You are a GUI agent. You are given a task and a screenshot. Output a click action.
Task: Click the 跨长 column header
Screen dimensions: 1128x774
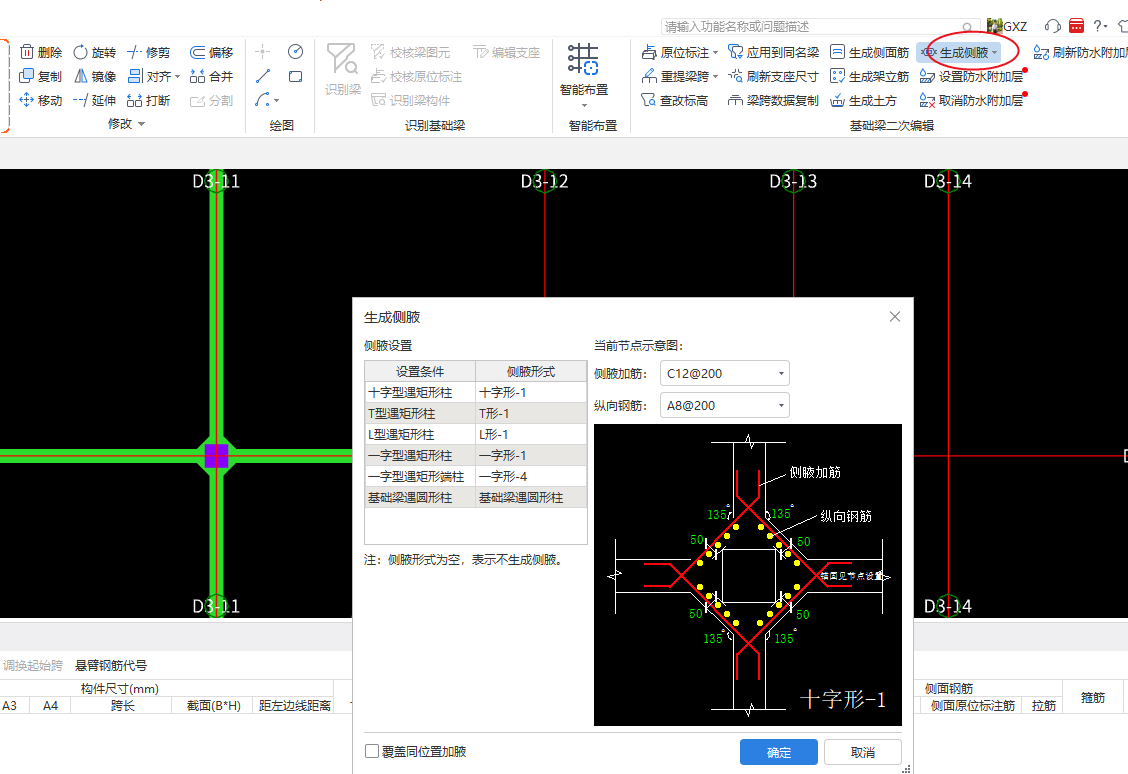(x=122, y=706)
